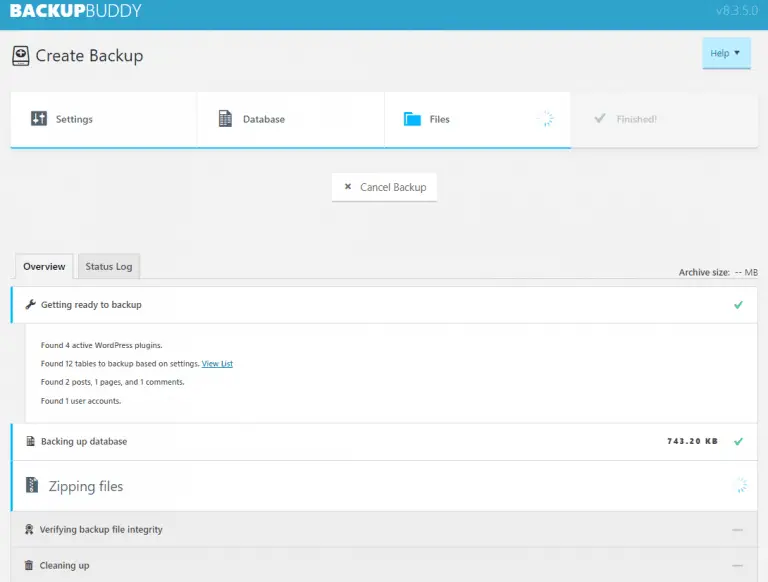Select the Database step tab
Image resolution: width=768 pixels, height=582 pixels.
coord(291,119)
